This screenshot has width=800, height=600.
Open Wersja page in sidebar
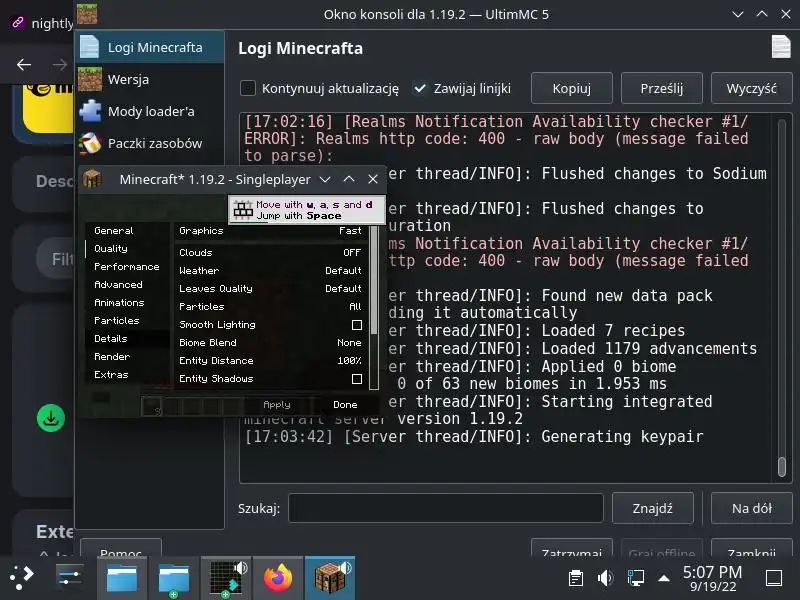[x=150, y=80]
